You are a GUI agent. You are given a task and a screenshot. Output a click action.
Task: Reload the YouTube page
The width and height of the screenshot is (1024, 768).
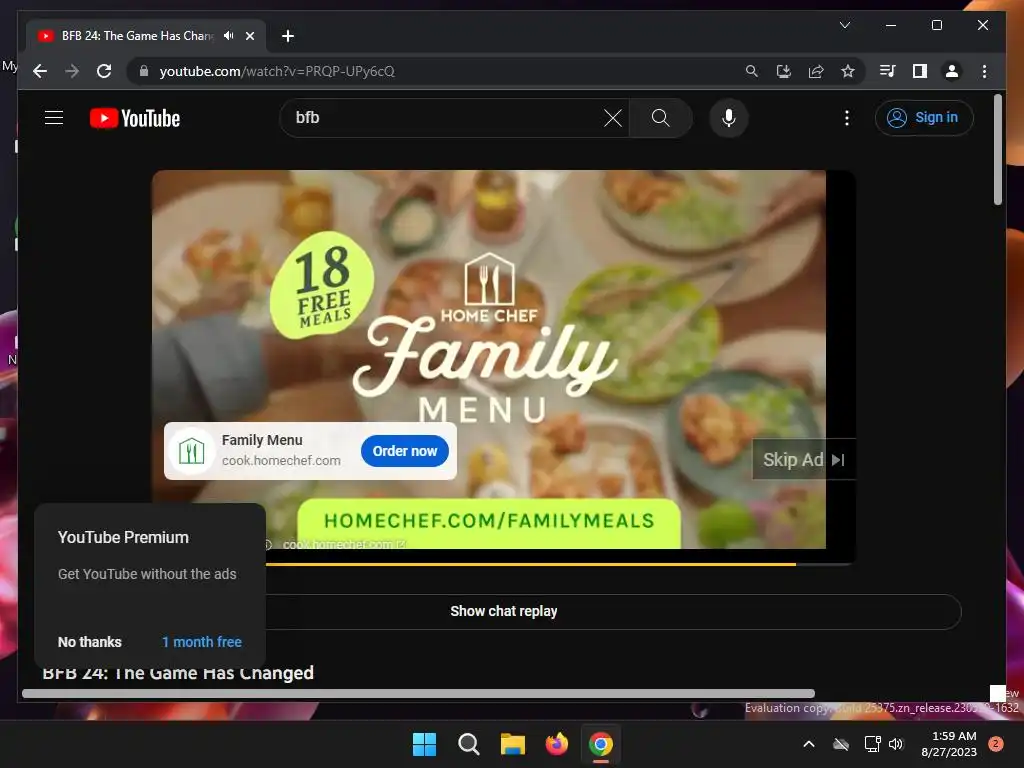104,71
